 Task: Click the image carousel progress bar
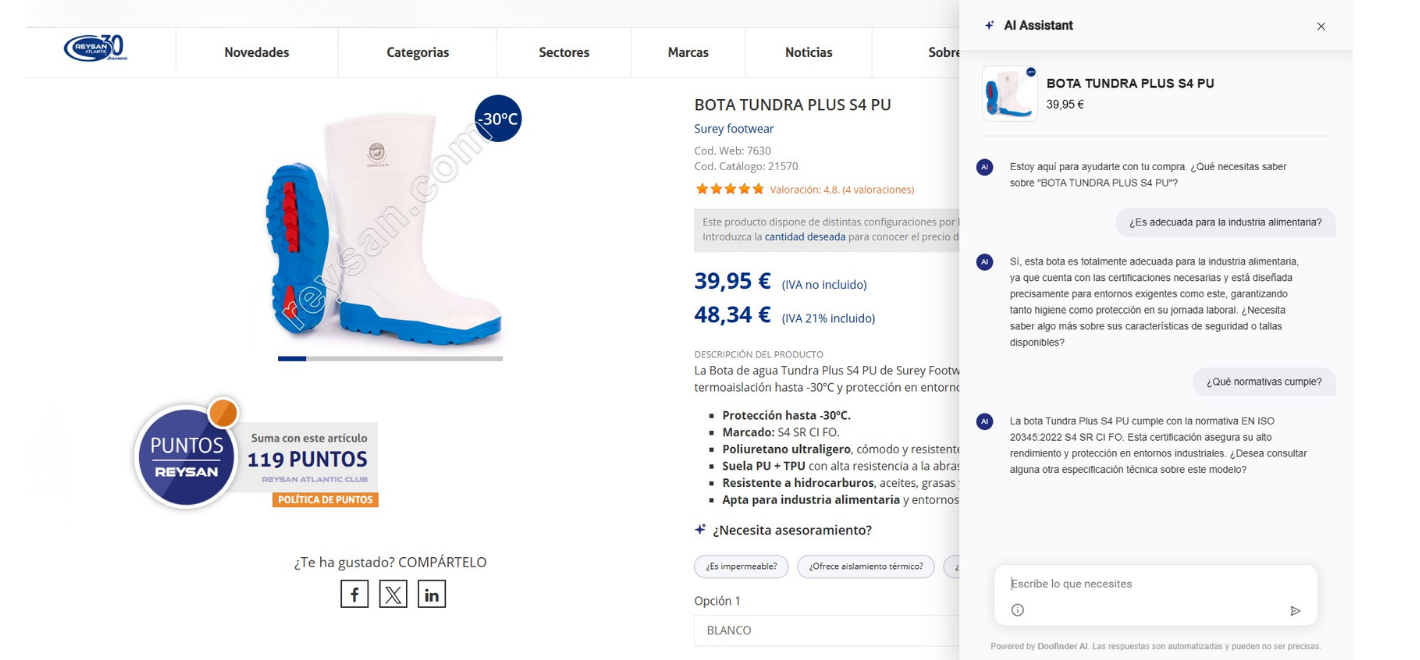tap(390, 358)
